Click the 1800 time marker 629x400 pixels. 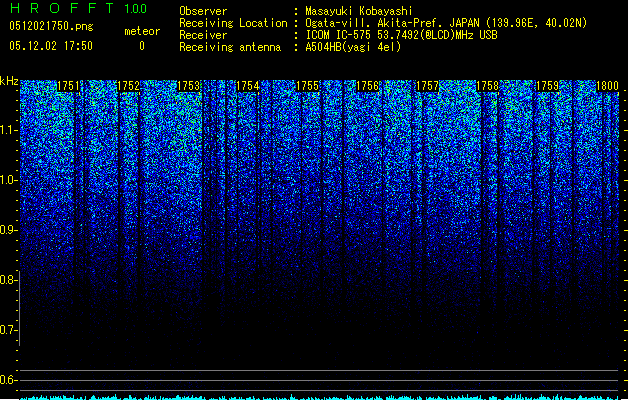[607, 86]
